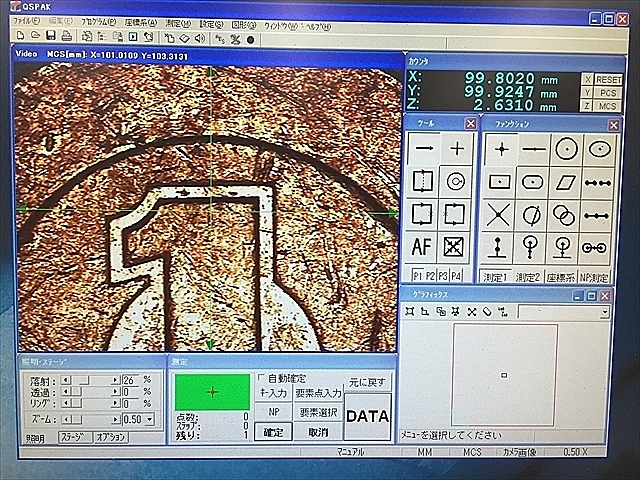This screenshot has width=640, height=480.
Task: Switch counter to MCS coordinates
Action: tap(607, 106)
